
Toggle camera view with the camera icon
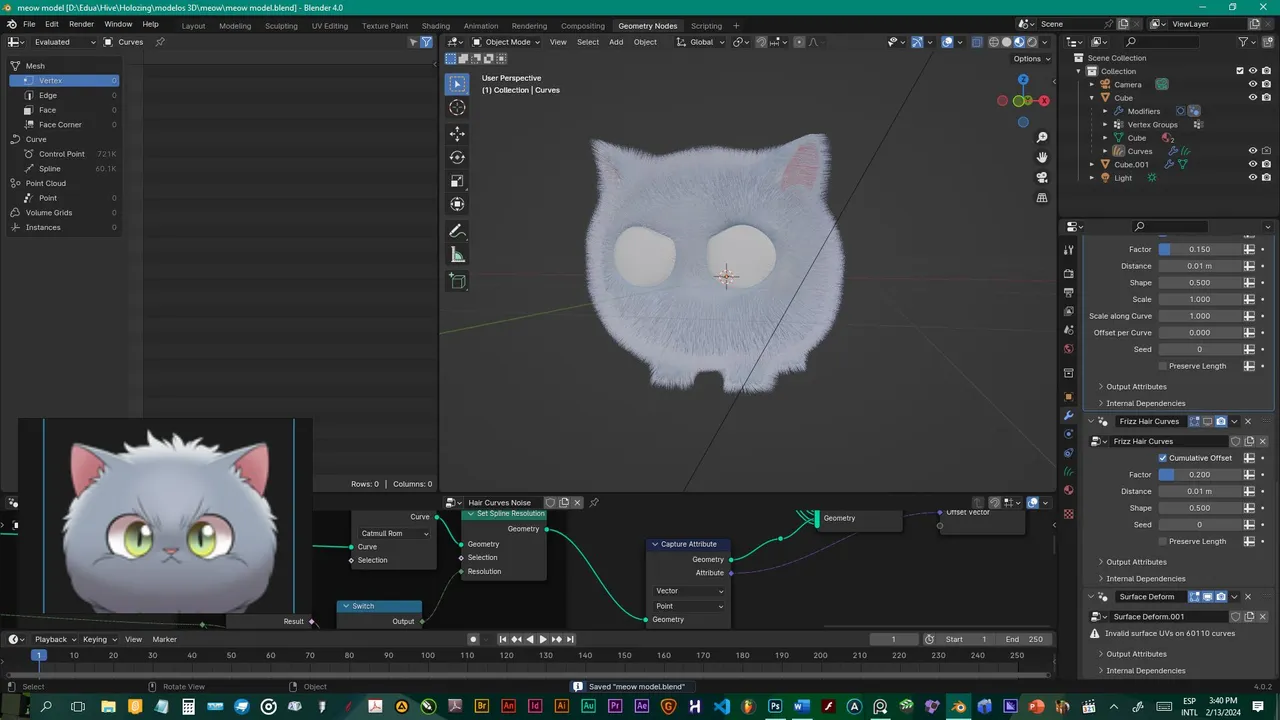pyautogui.click(x=1042, y=177)
